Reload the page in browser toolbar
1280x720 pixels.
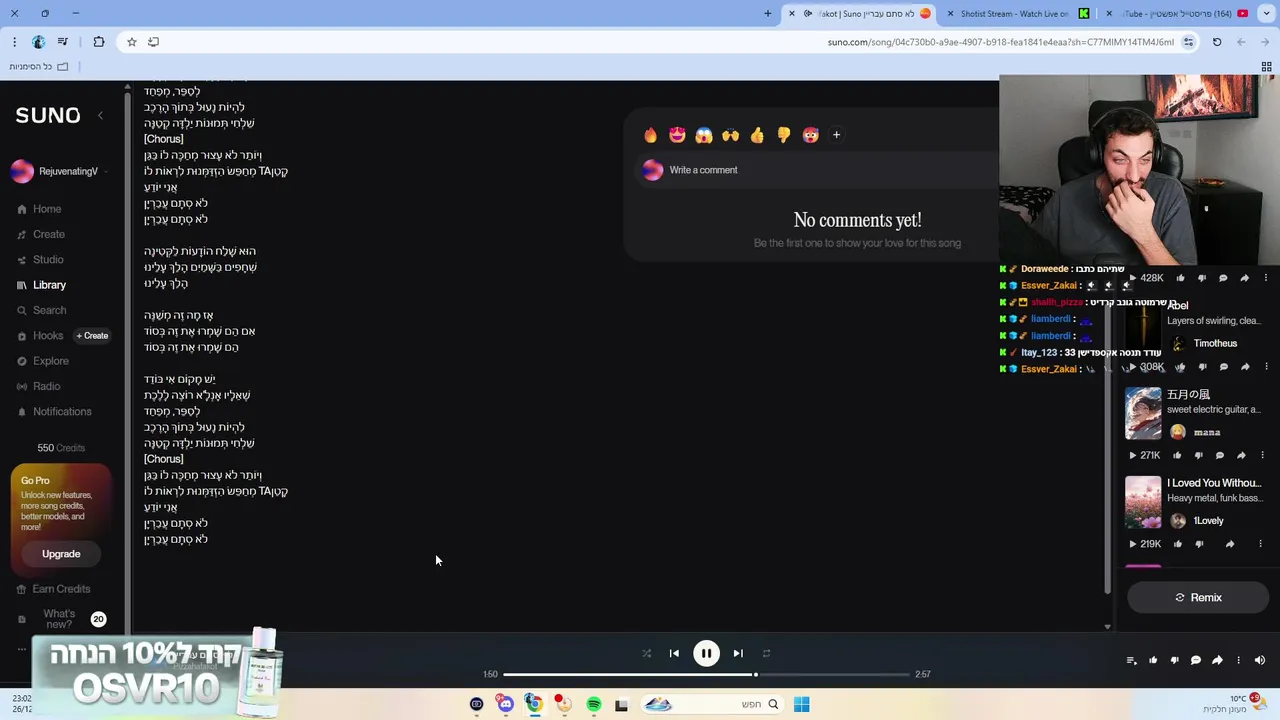pyautogui.click(x=1217, y=42)
